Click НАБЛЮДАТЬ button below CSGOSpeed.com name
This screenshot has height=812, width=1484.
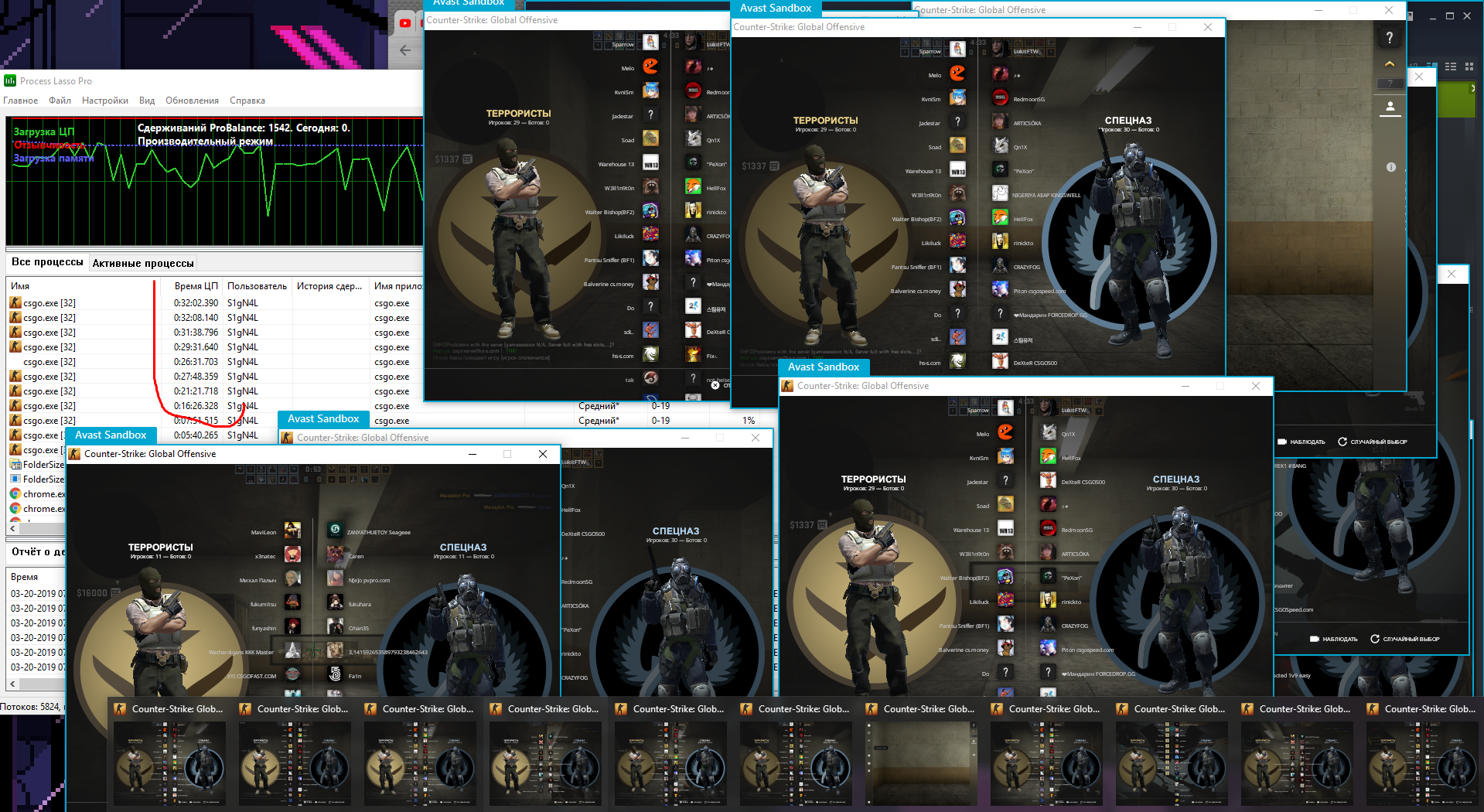coord(1335,639)
